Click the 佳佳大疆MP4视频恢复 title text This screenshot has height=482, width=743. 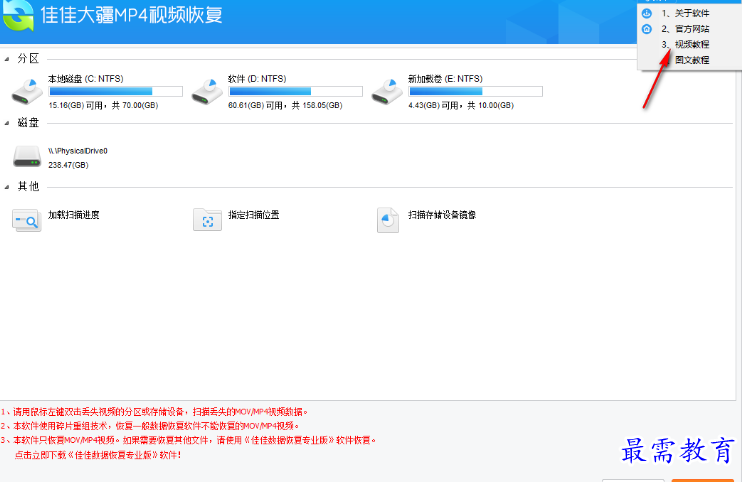(132, 15)
